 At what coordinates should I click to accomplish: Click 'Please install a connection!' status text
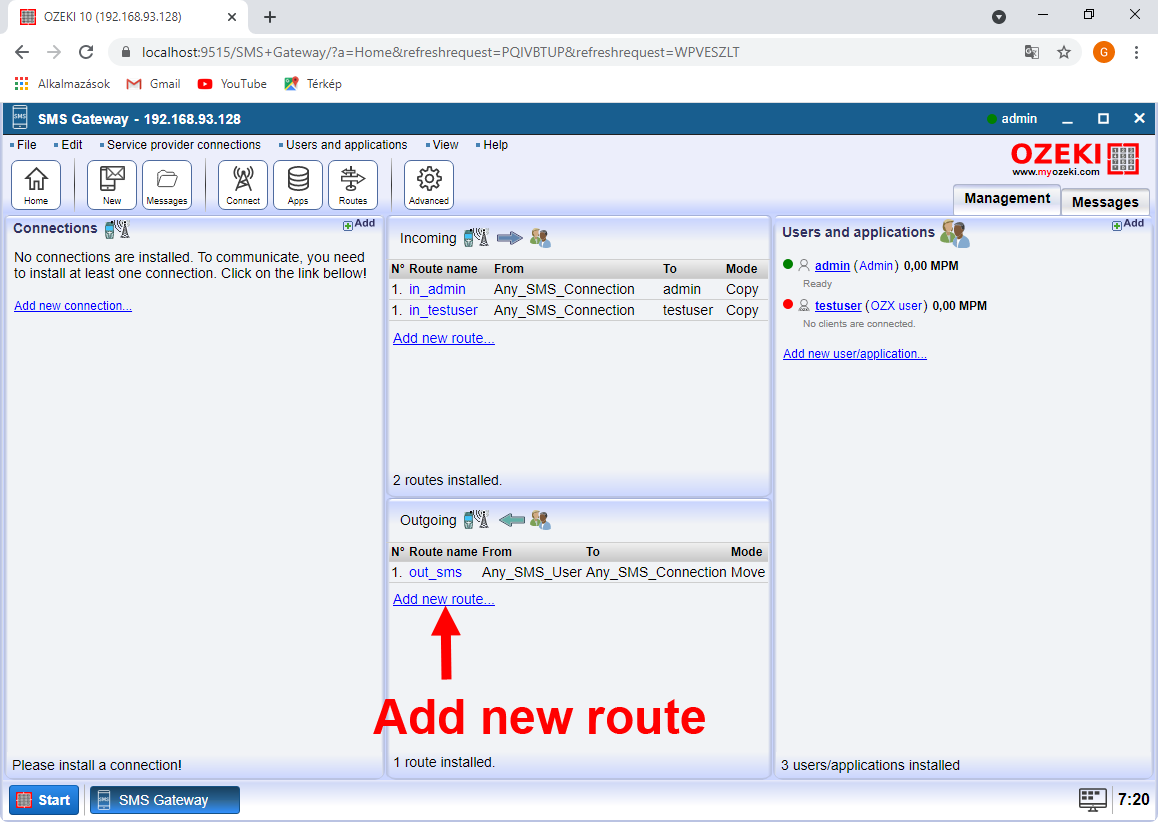point(97,765)
